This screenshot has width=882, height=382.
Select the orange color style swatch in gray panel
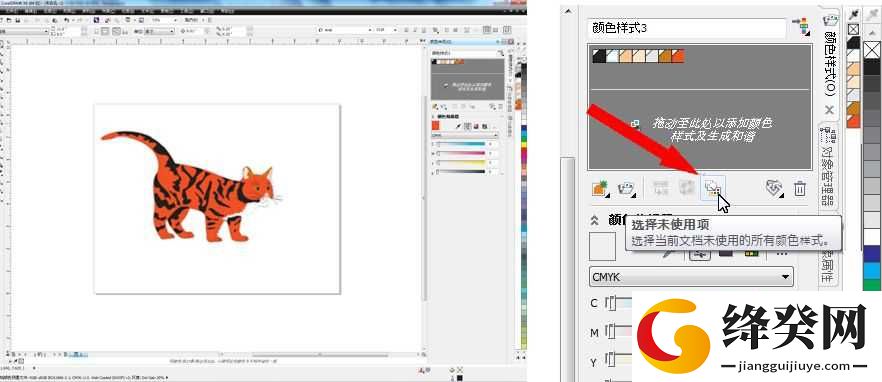(678, 56)
